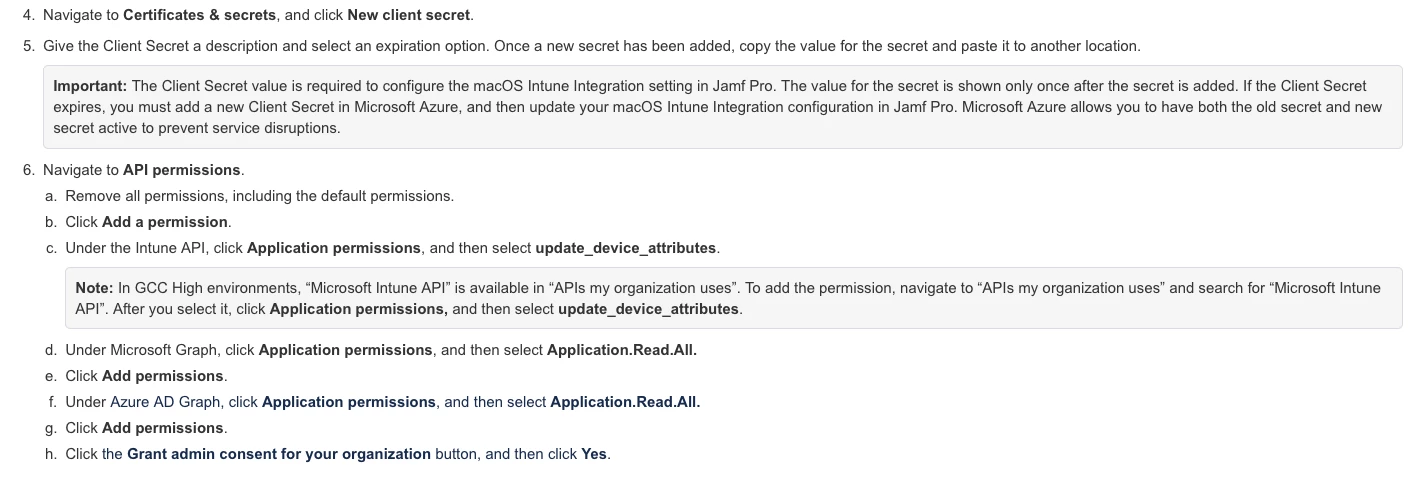Click 'Application permissions' in step d
The width and height of the screenshot is (1423, 490).
click(x=345, y=350)
